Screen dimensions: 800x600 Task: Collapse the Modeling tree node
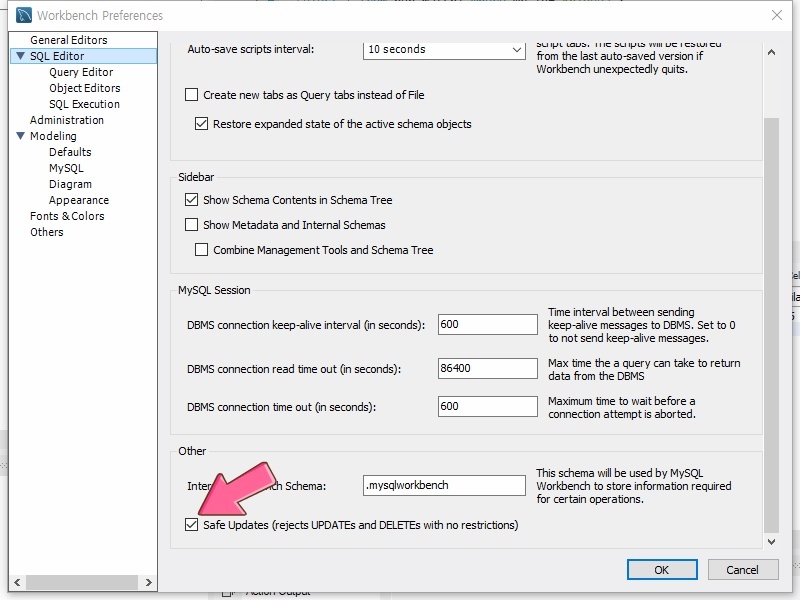pyautogui.click(x=20, y=136)
